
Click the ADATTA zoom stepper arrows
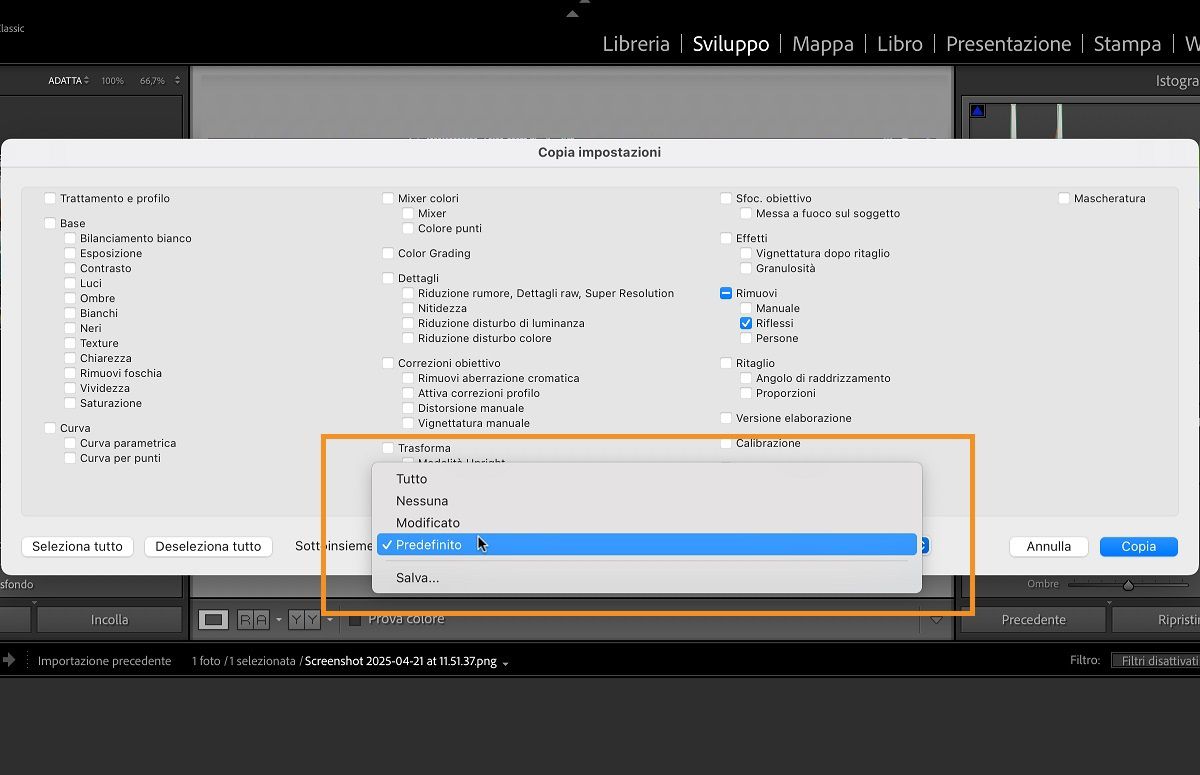[x=84, y=79]
